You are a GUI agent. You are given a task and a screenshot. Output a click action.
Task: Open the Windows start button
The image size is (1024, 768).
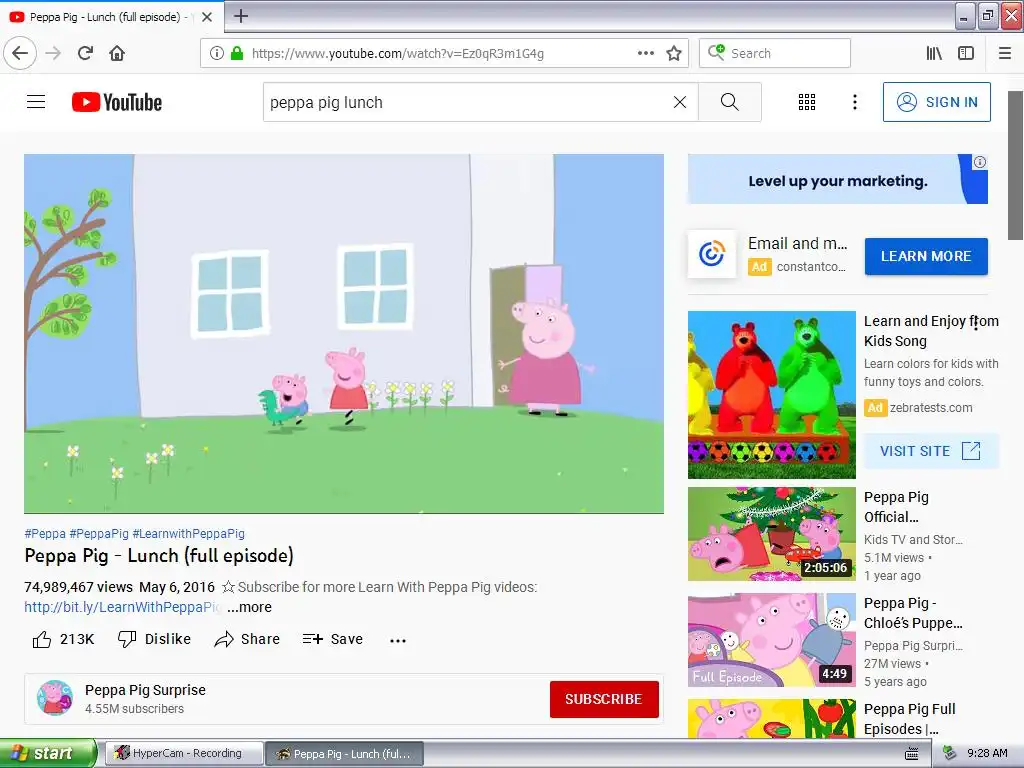pos(48,753)
